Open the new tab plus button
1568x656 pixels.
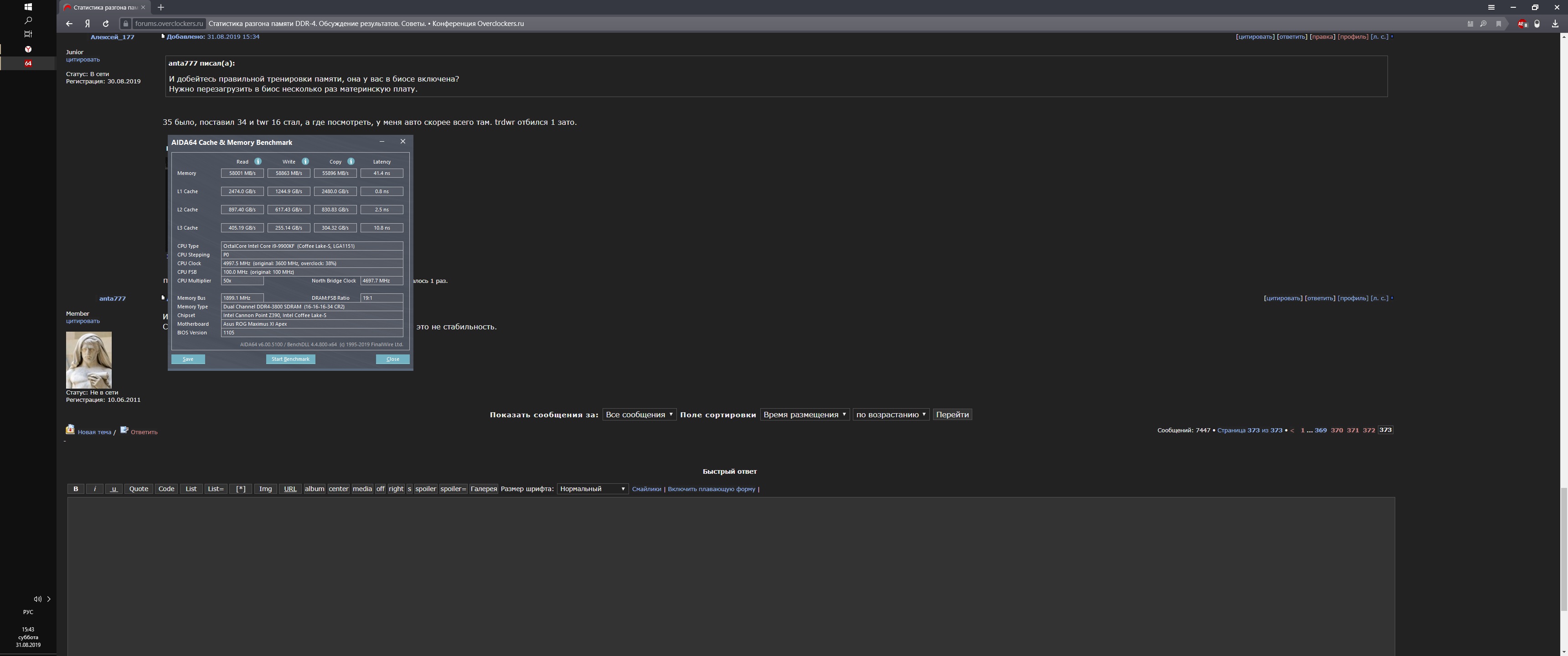pos(161,7)
